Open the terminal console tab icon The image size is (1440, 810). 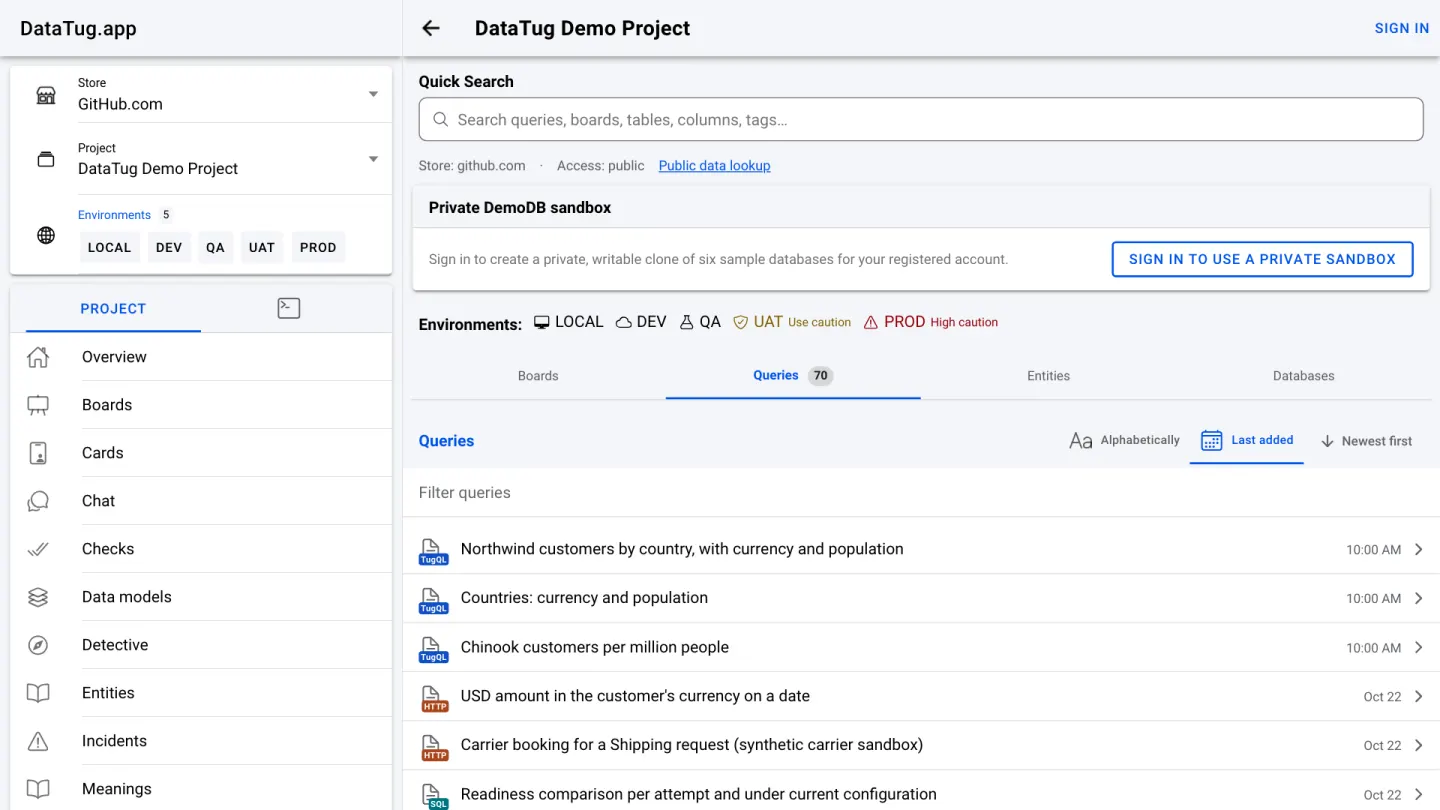[x=289, y=308]
